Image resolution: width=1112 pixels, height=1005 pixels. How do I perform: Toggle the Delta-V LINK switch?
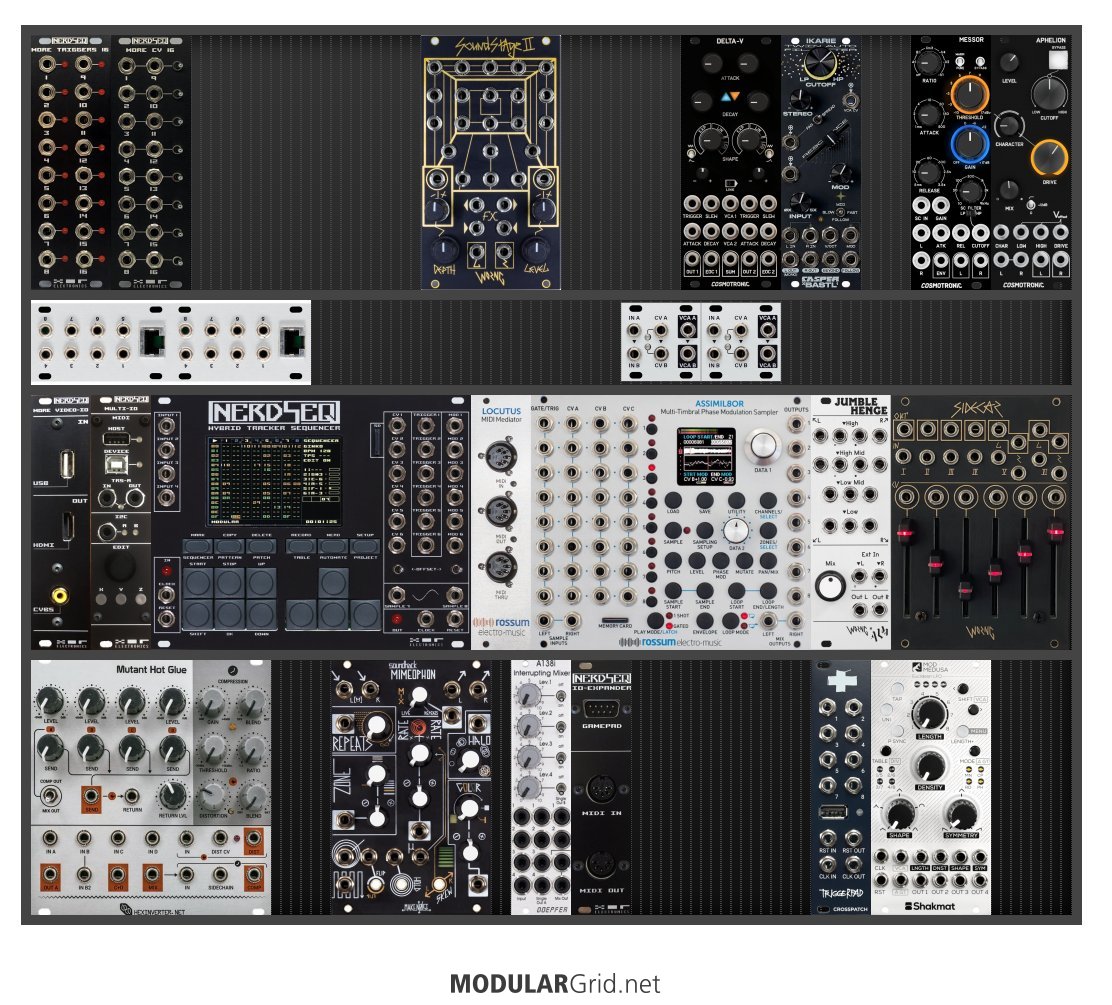[x=730, y=183]
